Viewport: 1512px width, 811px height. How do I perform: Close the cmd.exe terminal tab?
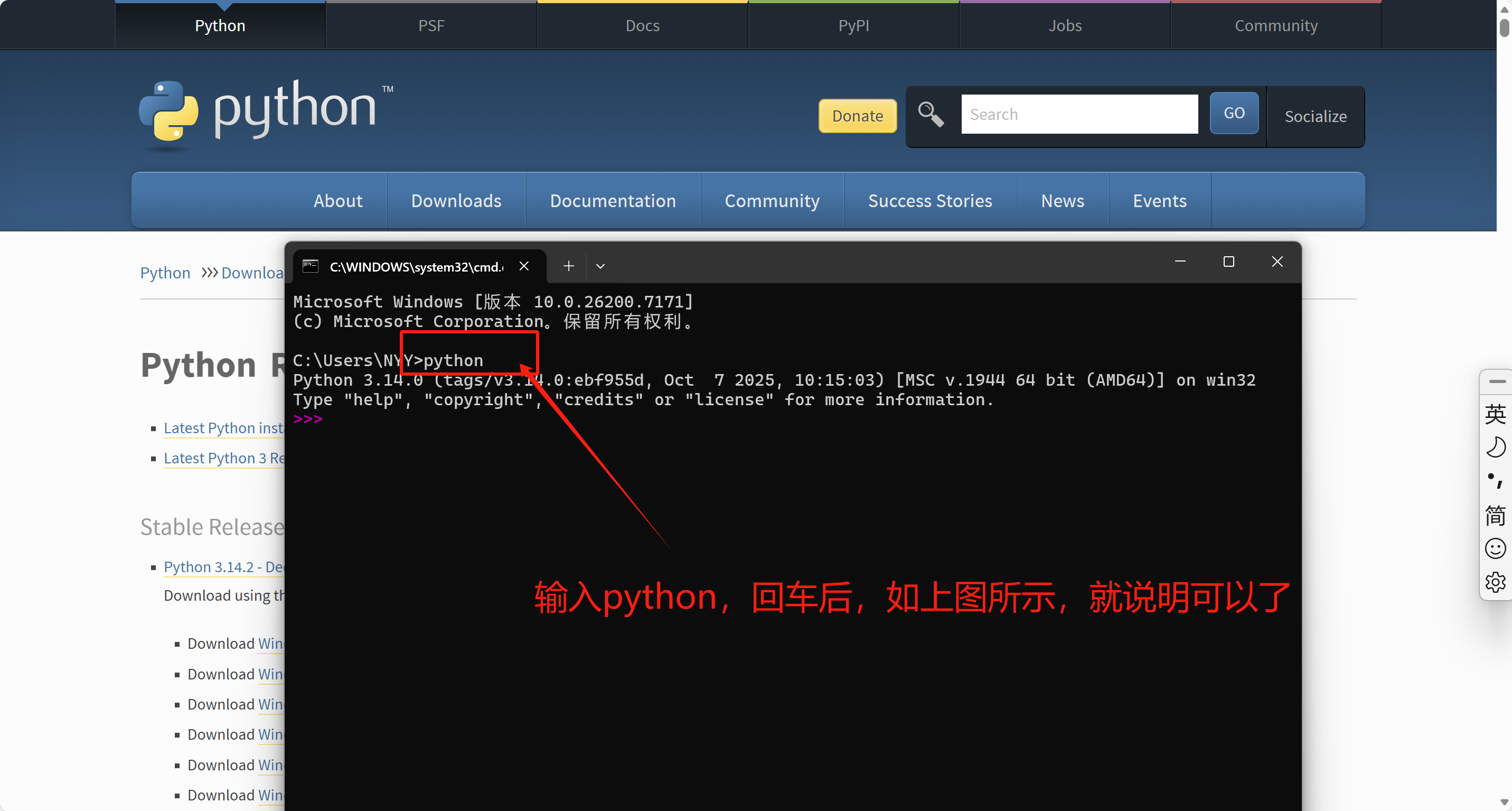pyautogui.click(x=524, y=266)
